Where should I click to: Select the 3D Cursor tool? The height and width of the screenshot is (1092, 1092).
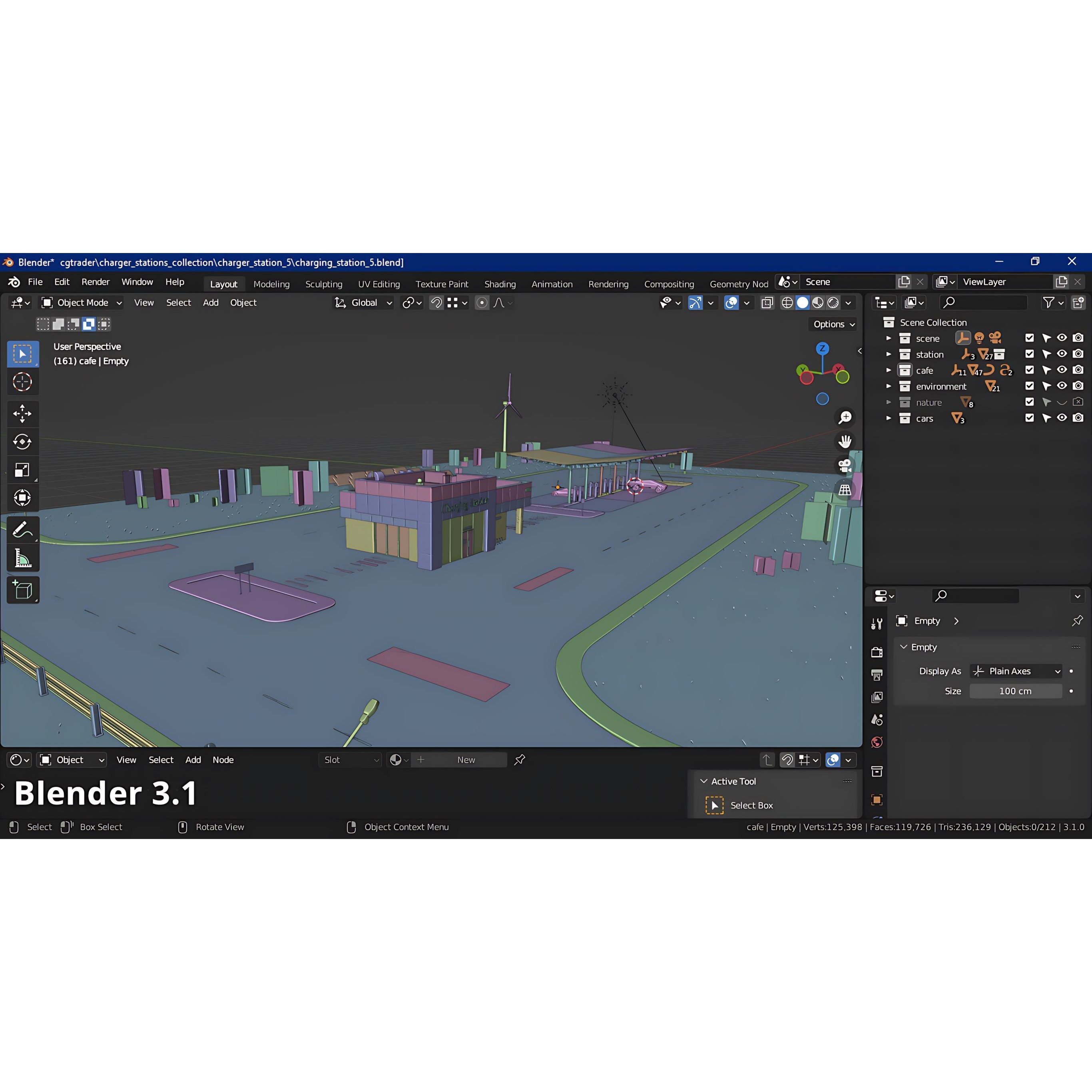coord(23,382)
